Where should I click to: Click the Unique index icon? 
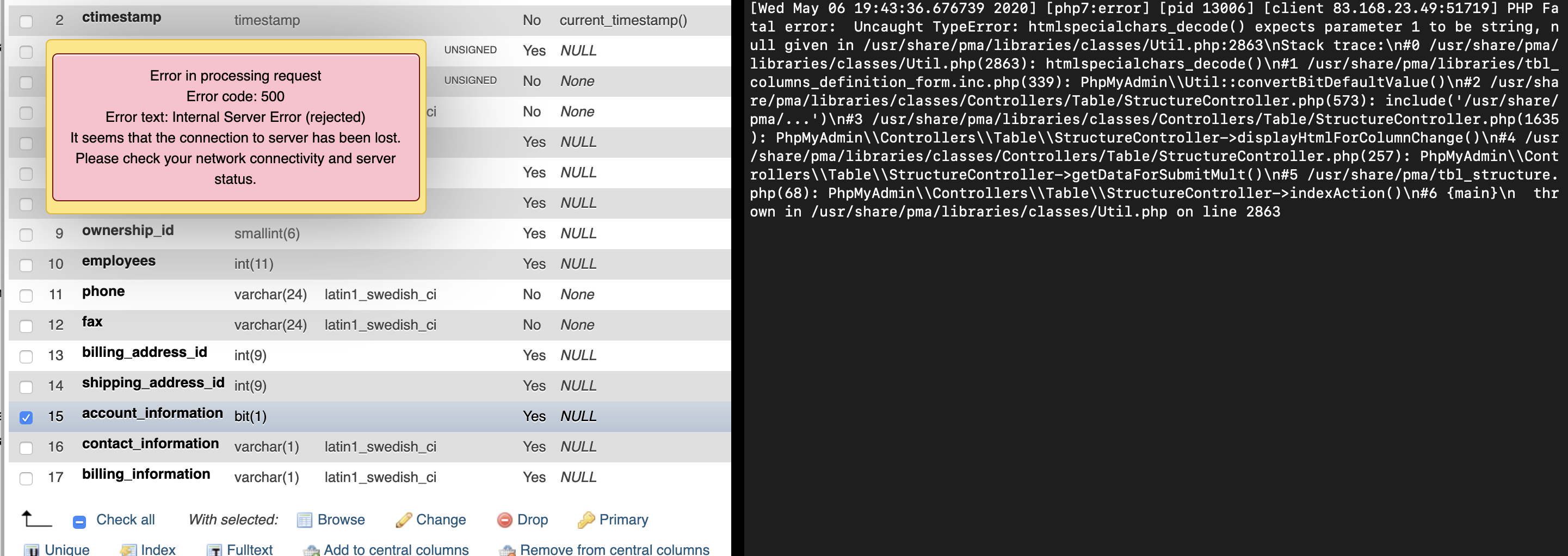[x=32, y=550]
